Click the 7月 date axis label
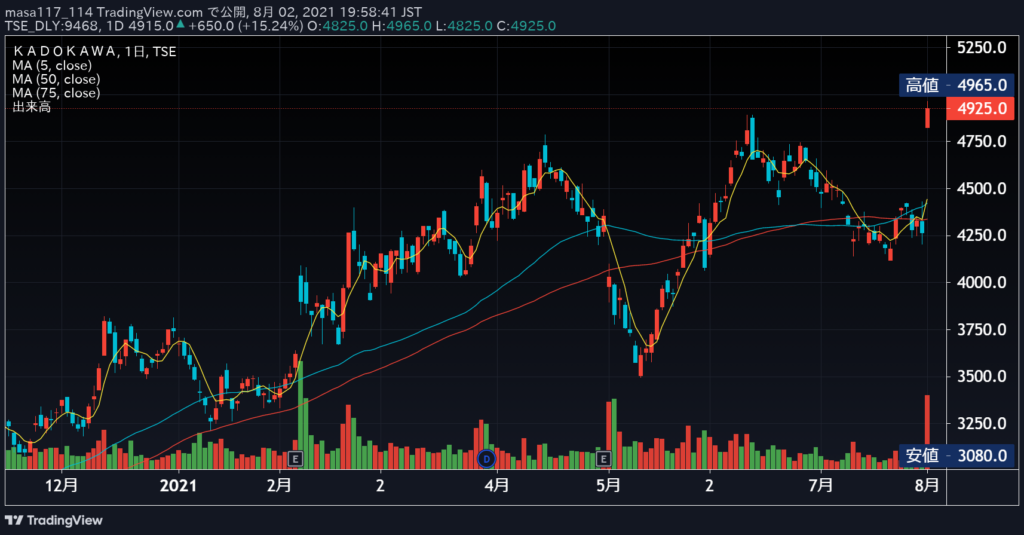The height and width of the screenshot is (535, 1024). pyautogui.click(x=821, y=485)
